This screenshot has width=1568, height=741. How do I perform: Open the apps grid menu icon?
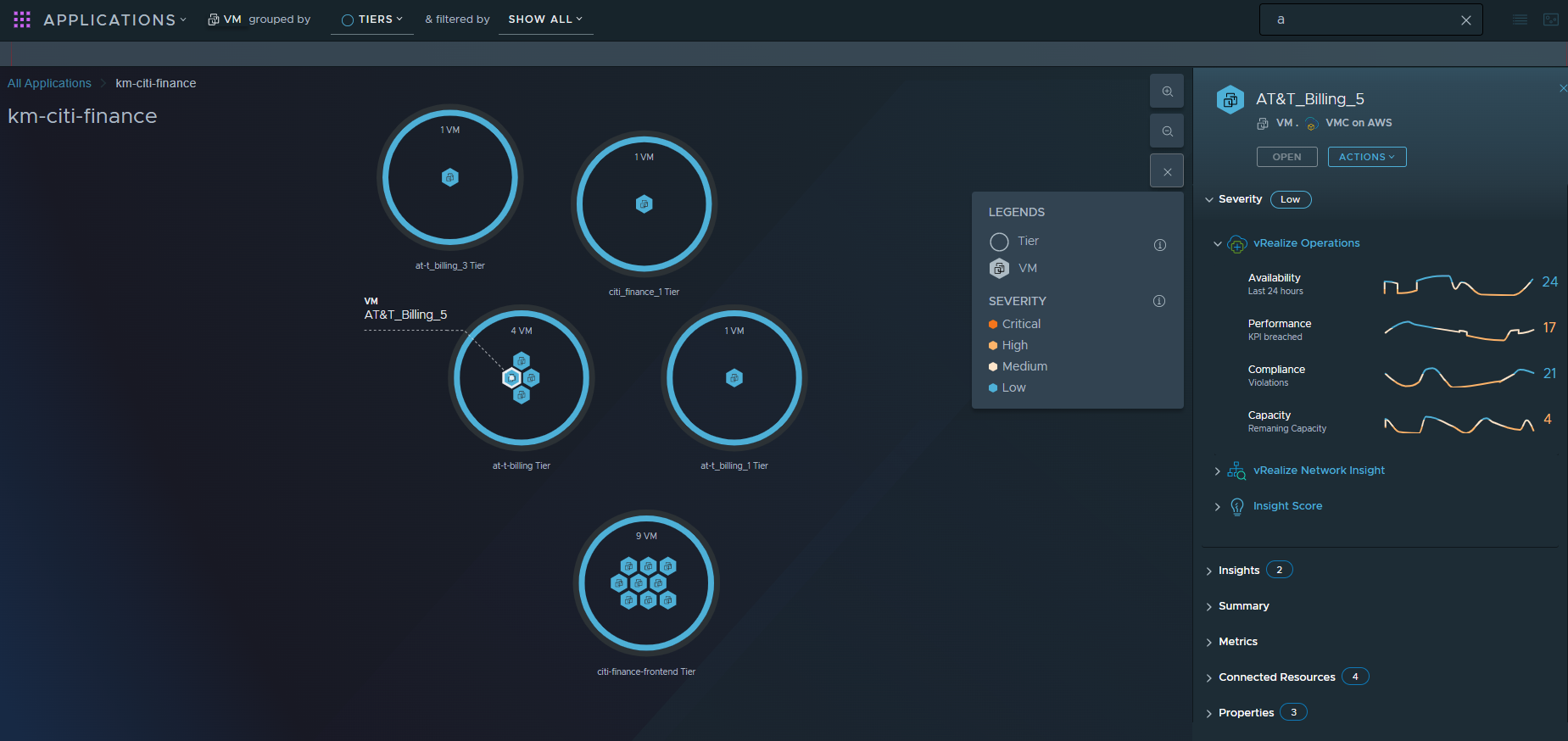tap(22, 19)
